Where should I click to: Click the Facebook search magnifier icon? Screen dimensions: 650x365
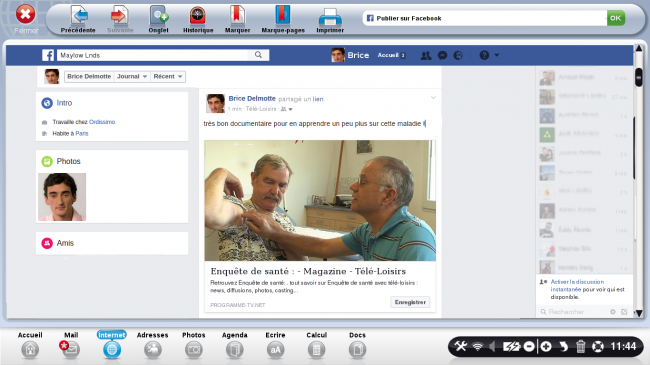click(x=258, y=55)
